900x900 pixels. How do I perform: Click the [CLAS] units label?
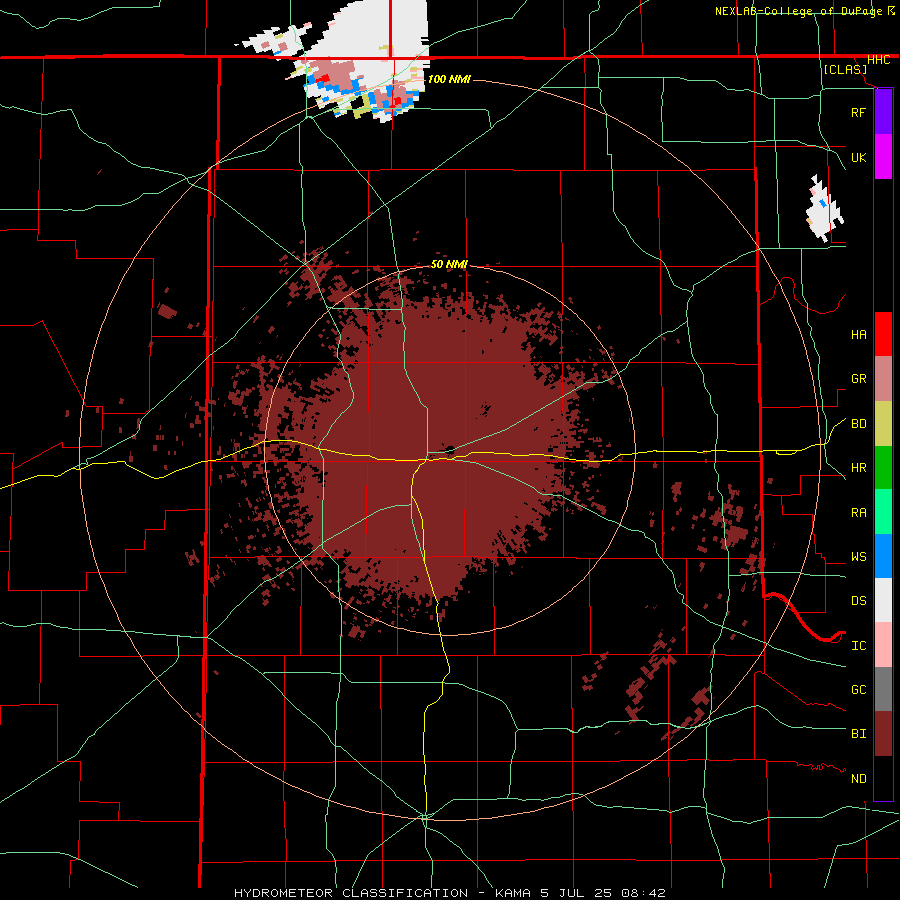point(845,70)
